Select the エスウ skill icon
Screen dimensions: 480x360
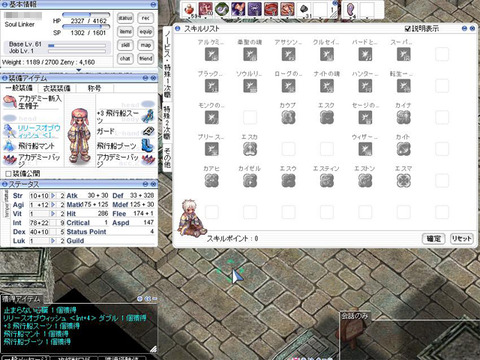(288, 181)
